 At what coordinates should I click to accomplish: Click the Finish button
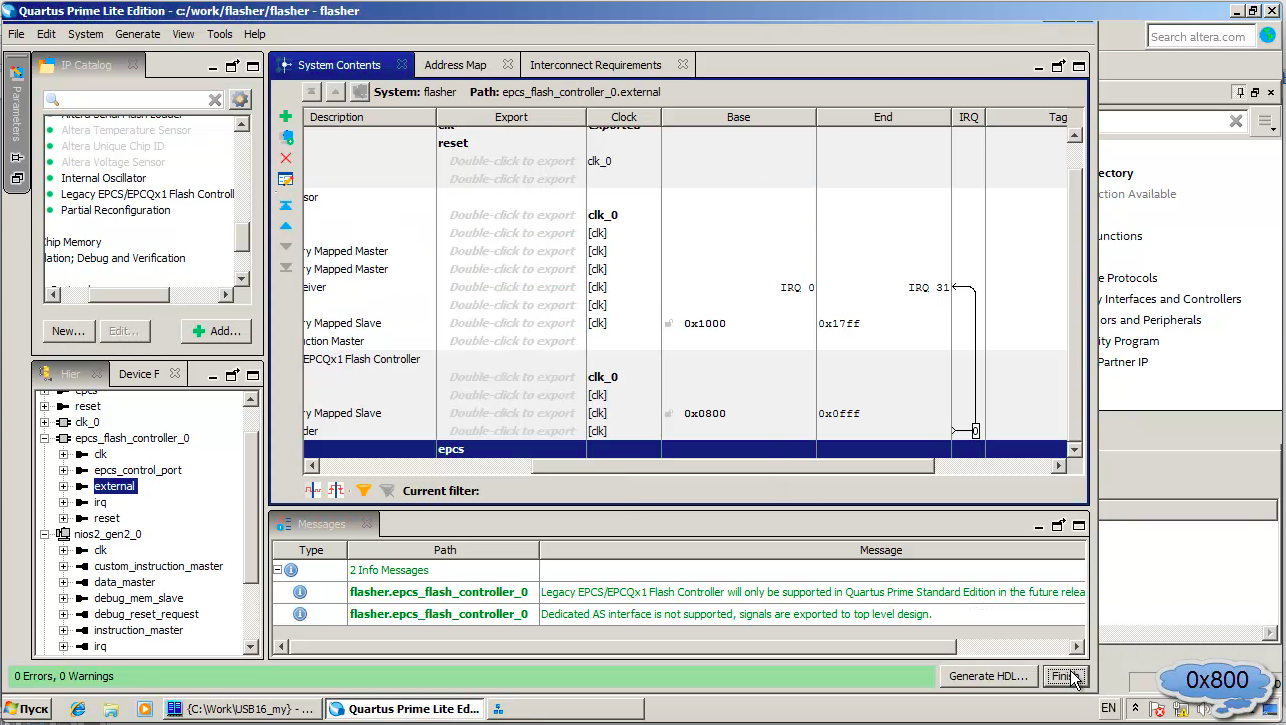(1064, 676)
